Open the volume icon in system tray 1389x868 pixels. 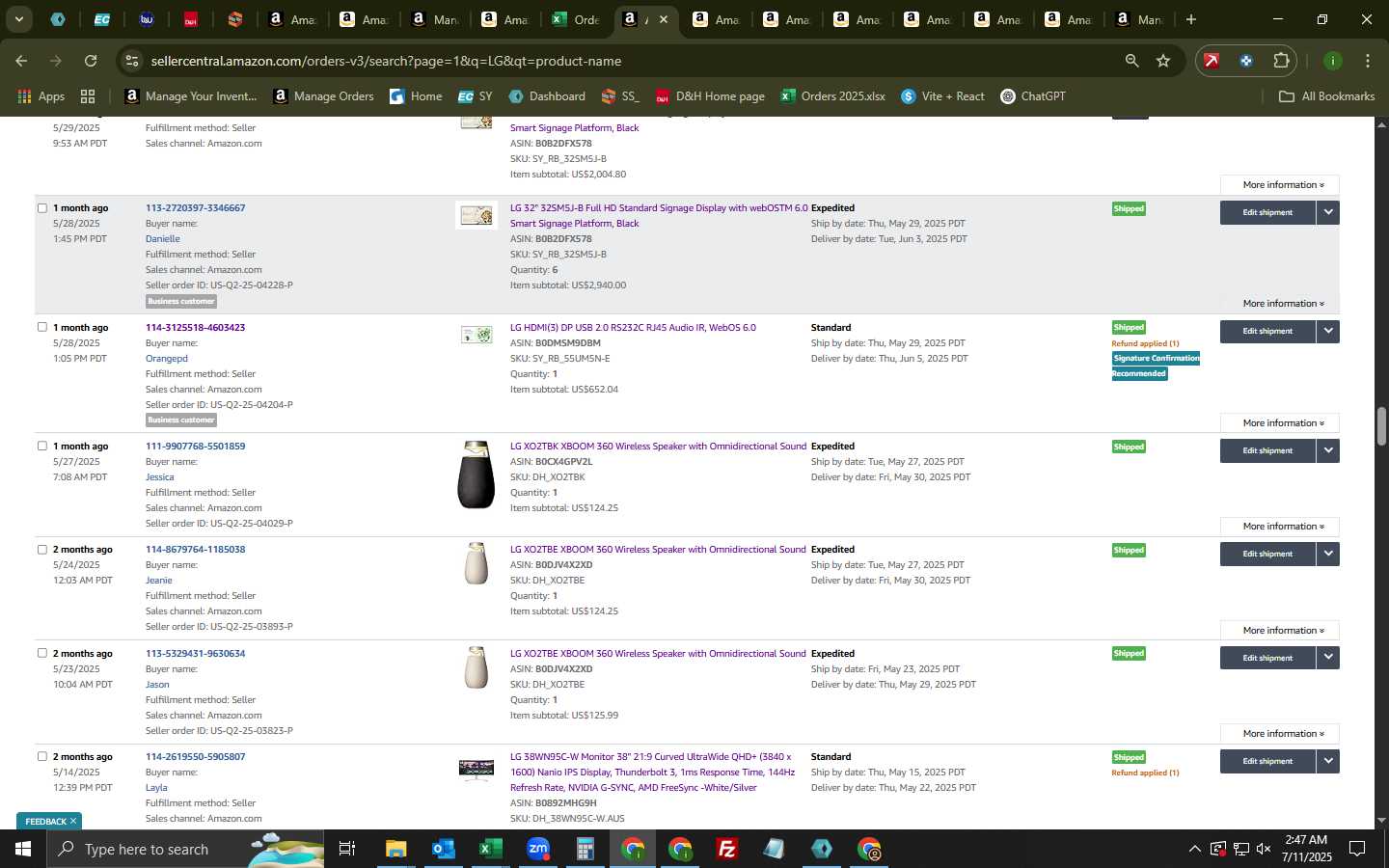coord(1264,849)
